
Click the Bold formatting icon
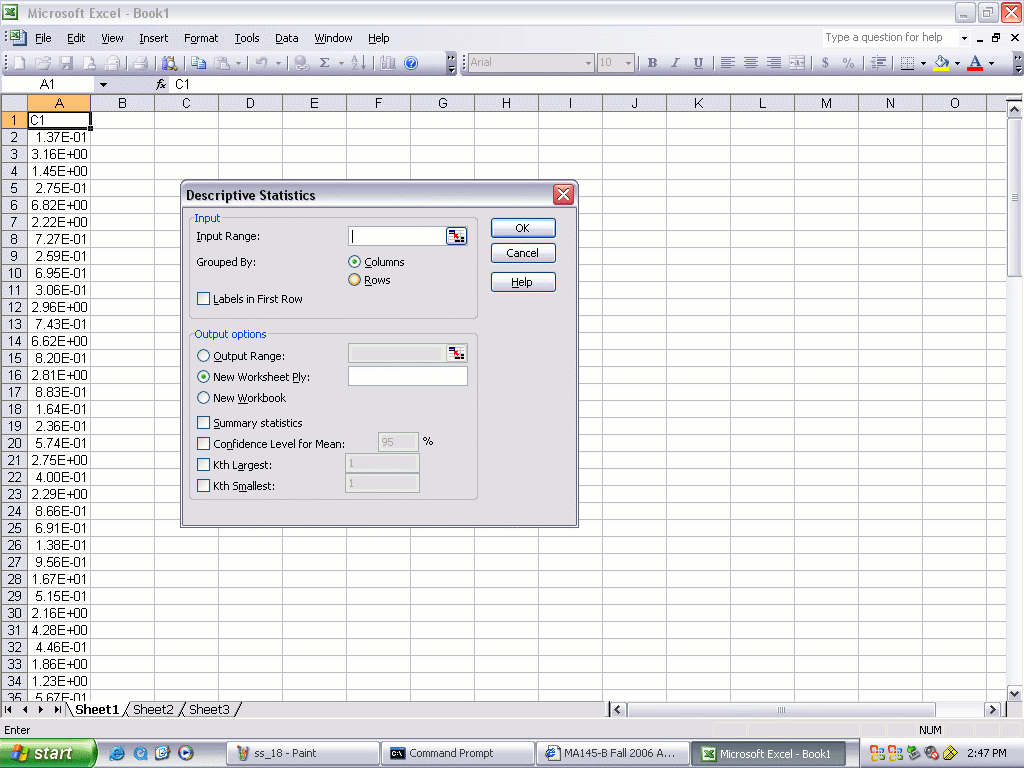[652, 63]
